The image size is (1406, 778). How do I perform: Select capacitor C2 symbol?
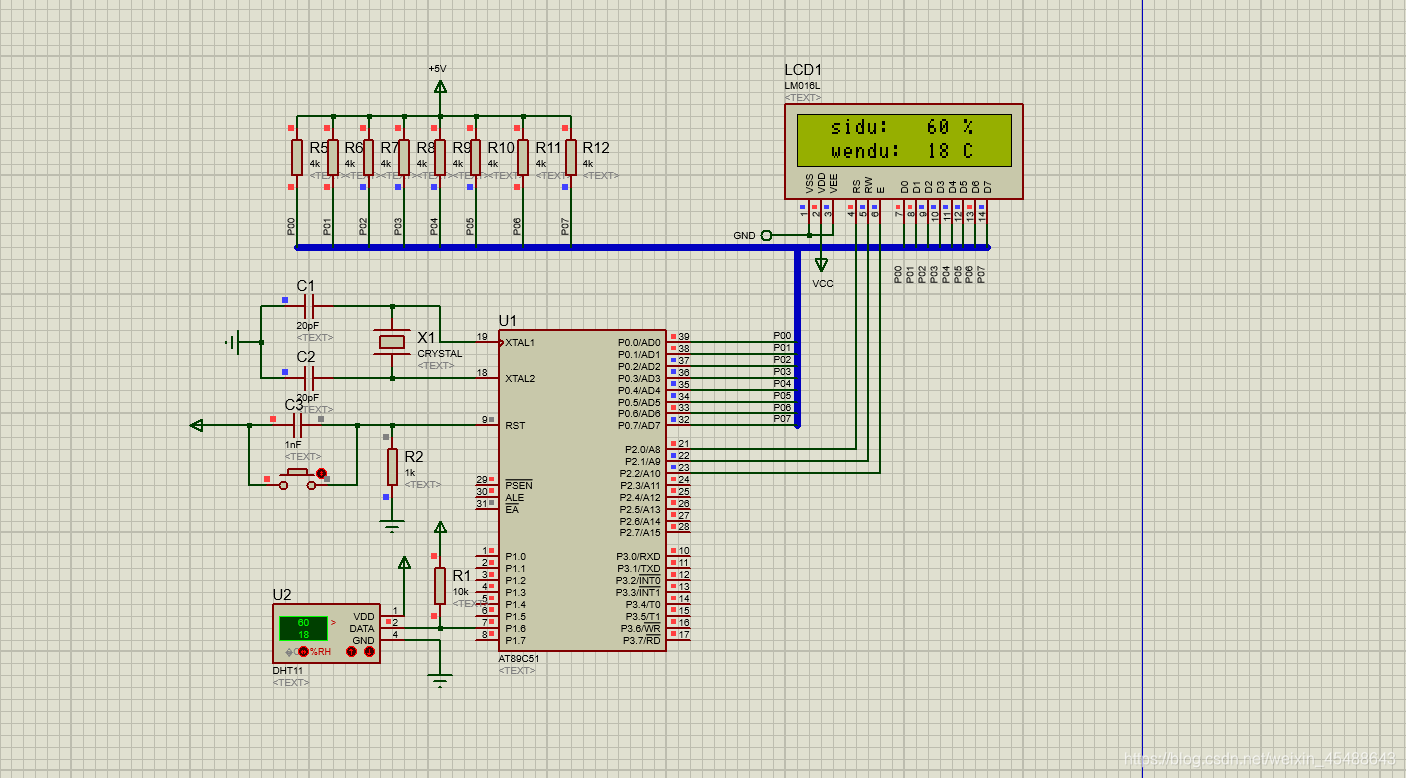tap(308, 378)
